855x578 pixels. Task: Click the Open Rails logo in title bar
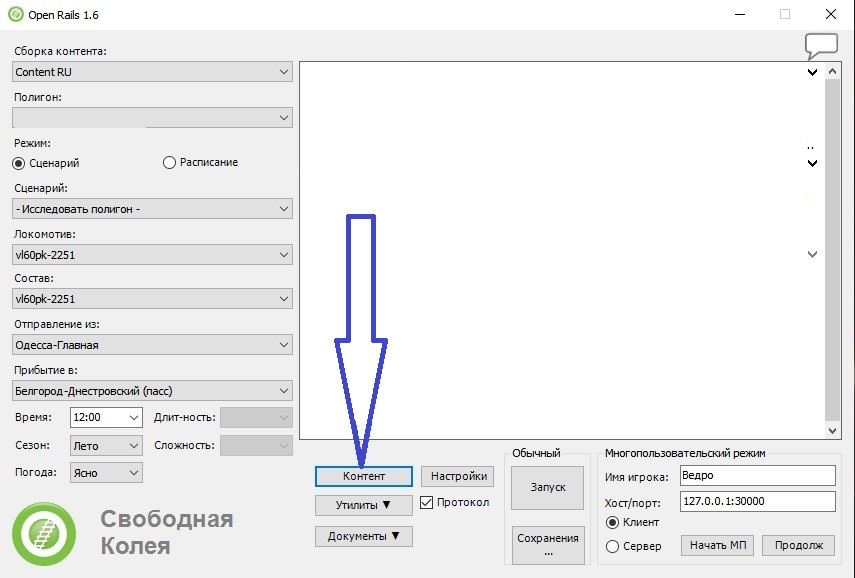tap(15, 15)
